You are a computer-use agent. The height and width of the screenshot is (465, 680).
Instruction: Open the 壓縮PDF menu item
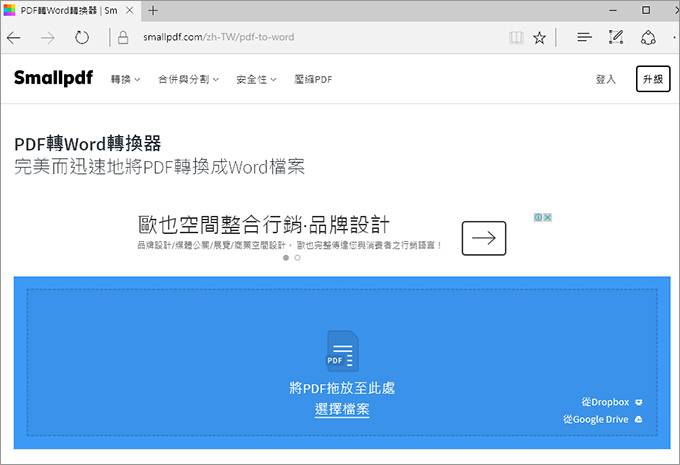point(313,79)
